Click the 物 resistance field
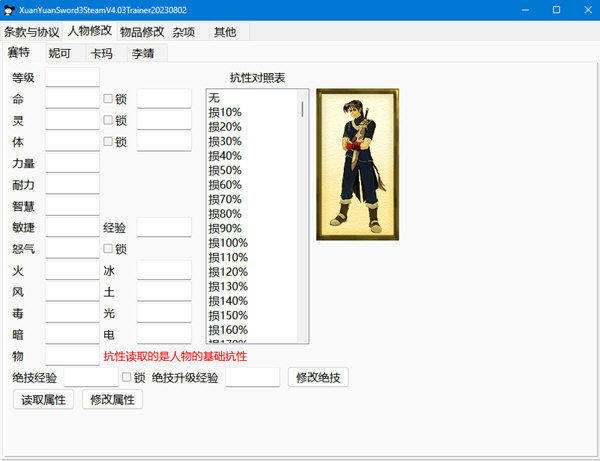600x461 pixels. (72, 356)
